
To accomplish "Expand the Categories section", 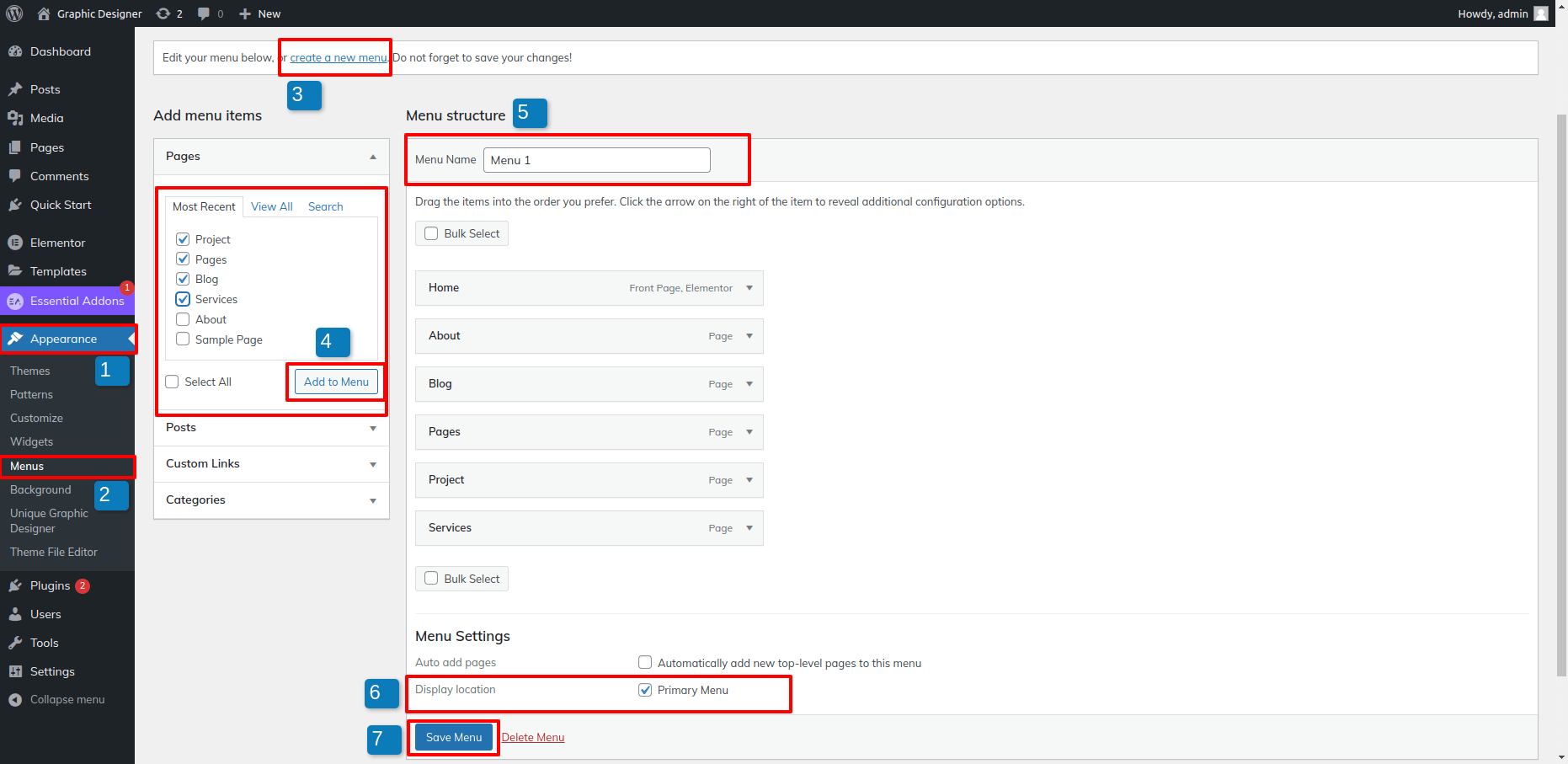I will [x=373, y=500].
